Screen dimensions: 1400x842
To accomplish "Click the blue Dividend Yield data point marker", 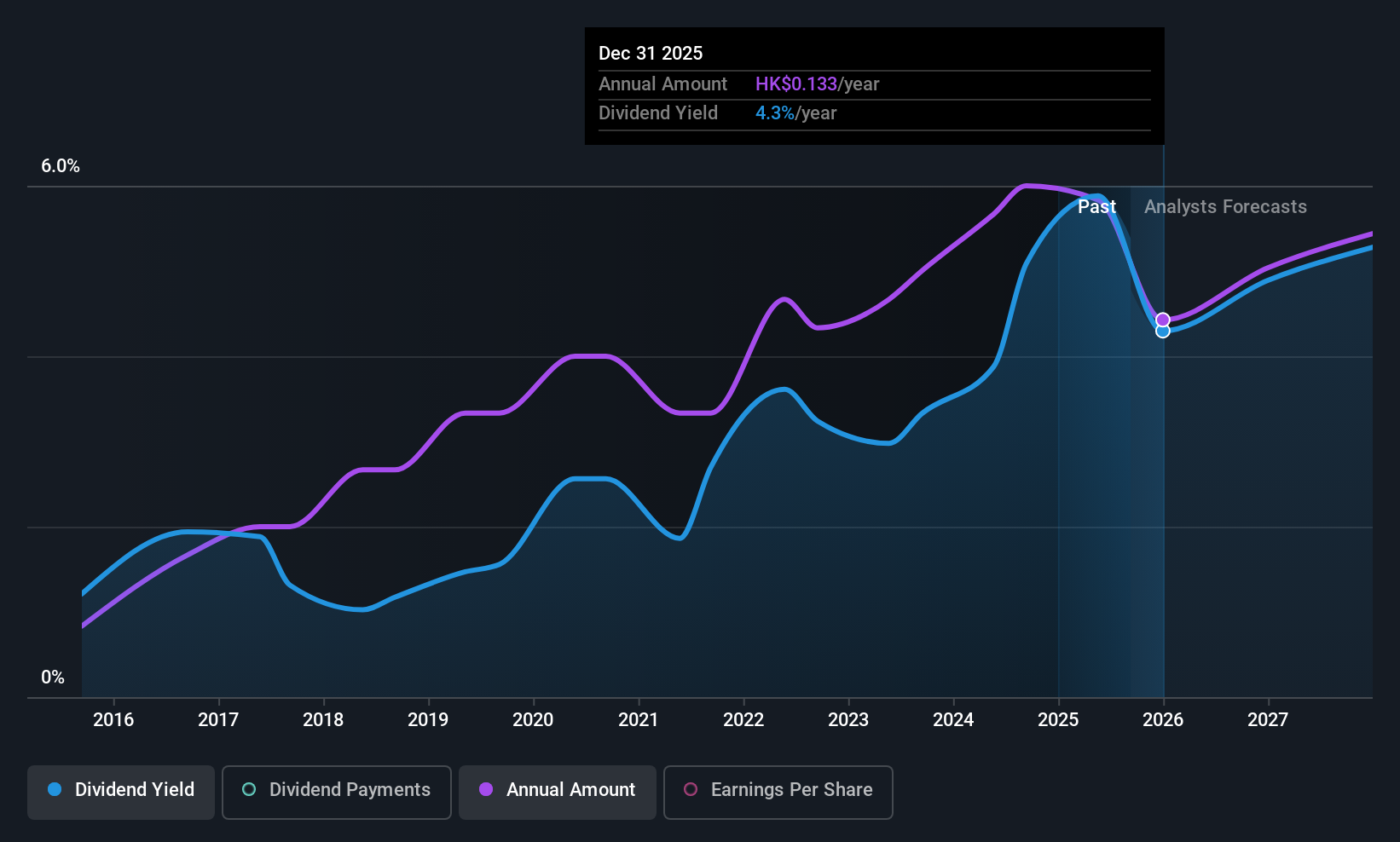I will (1163, 331).
